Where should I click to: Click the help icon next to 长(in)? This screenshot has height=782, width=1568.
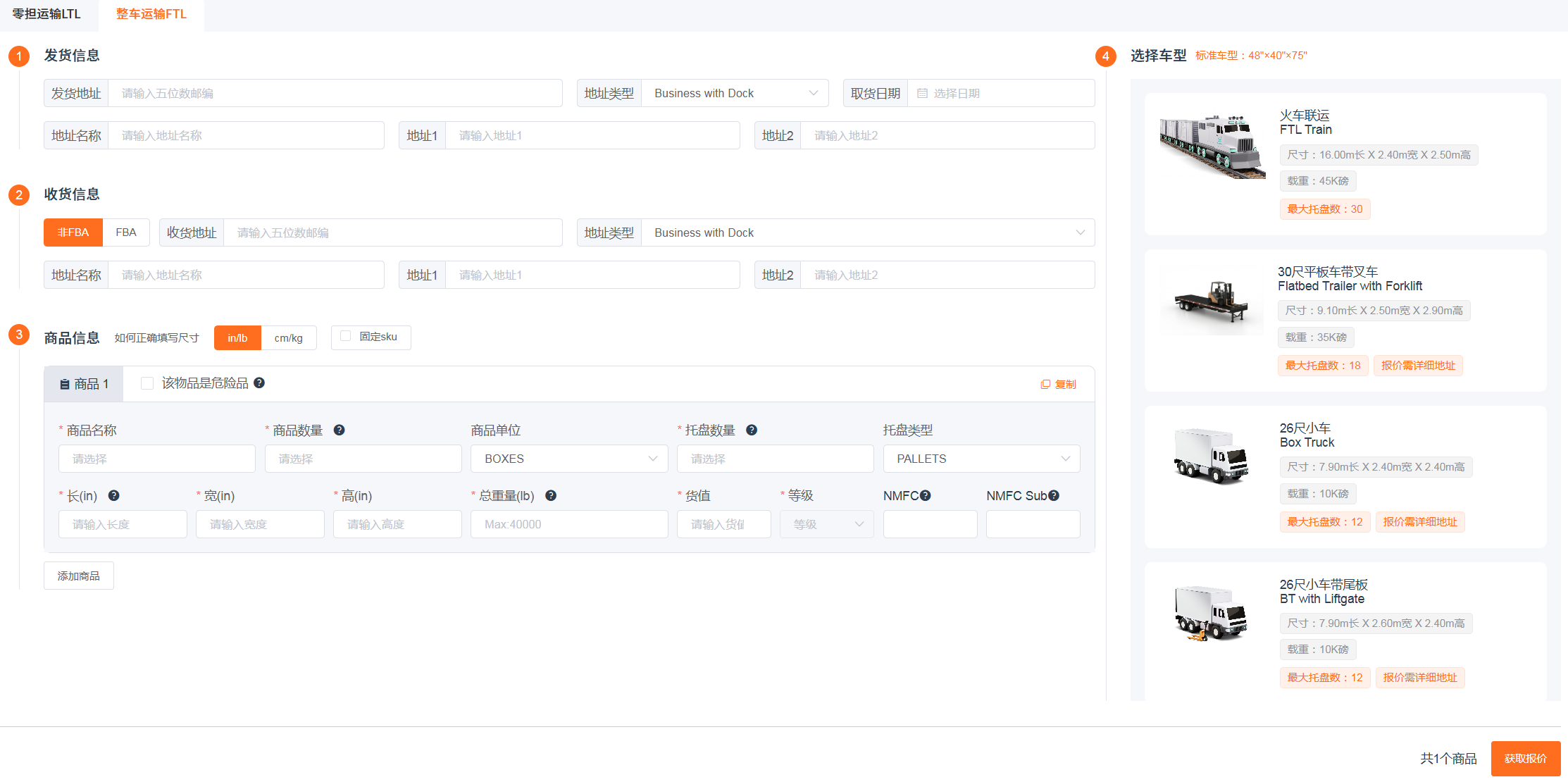pyautogui.click(x=113, y=495)
